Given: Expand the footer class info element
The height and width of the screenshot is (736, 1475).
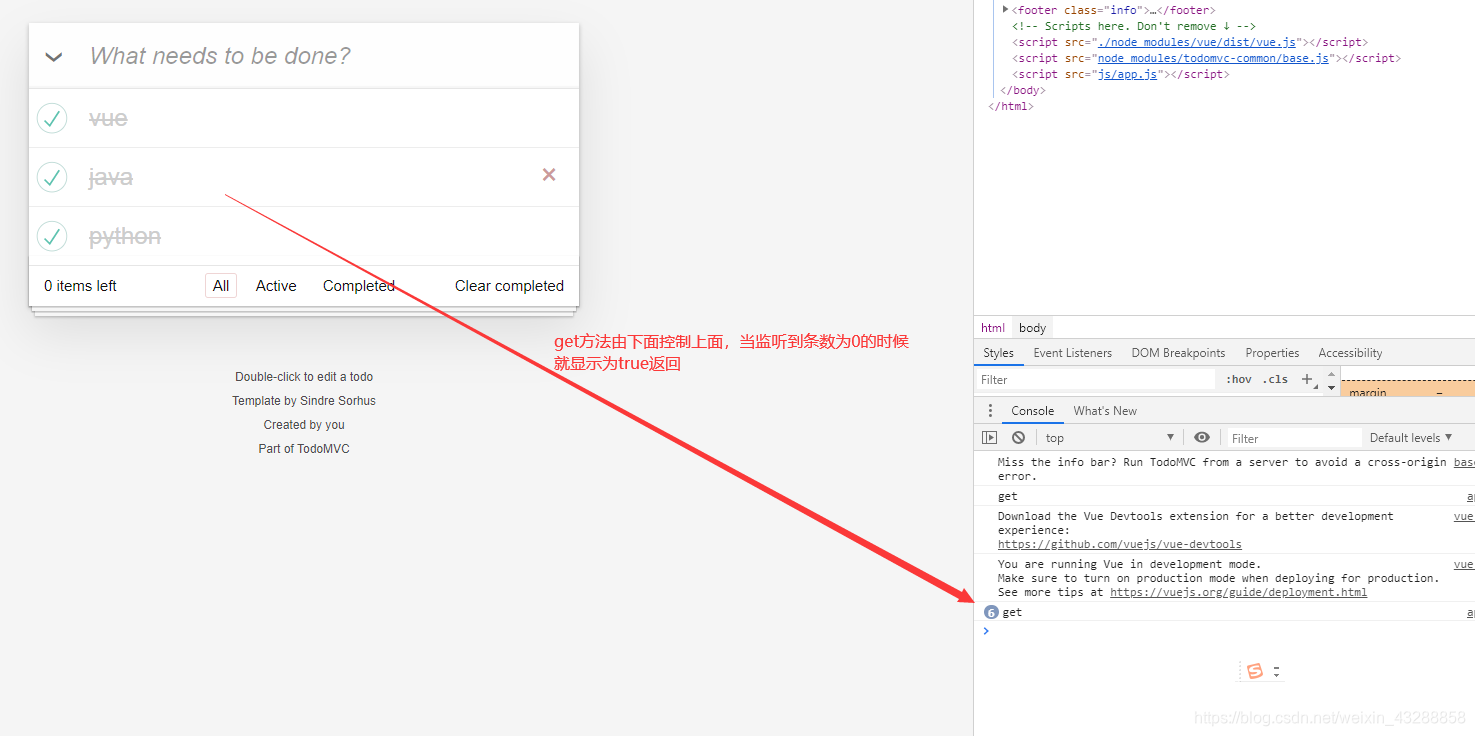Looking at the screenshot, I should coord(1005,10).
